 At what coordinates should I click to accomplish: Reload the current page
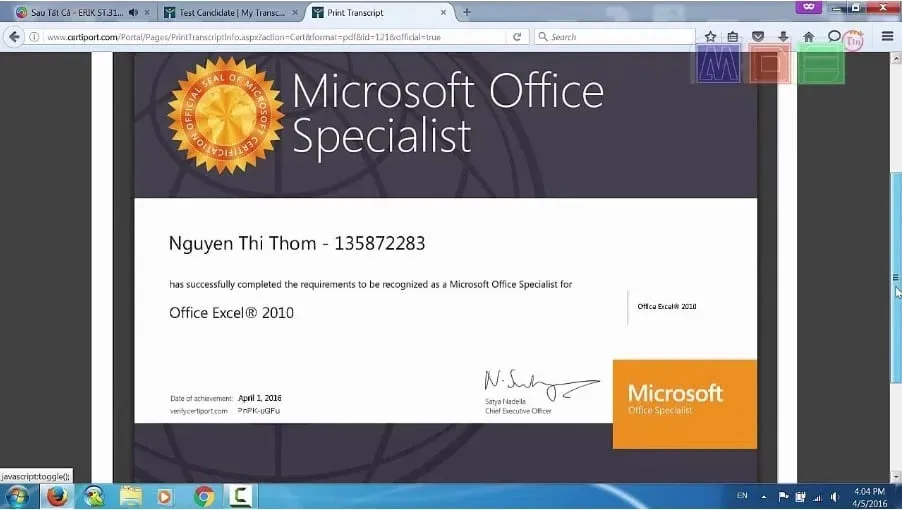[x=517, y=37]
